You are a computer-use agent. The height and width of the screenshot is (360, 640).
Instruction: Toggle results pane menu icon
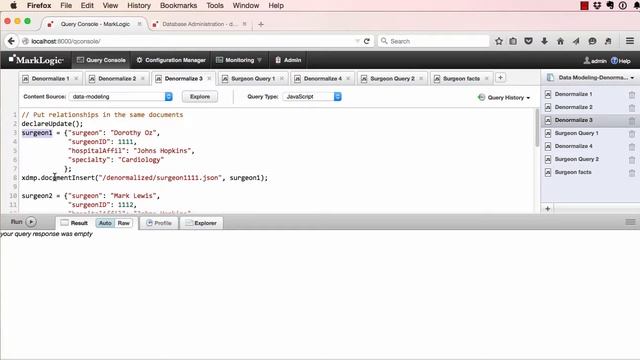tap(630, 222)
